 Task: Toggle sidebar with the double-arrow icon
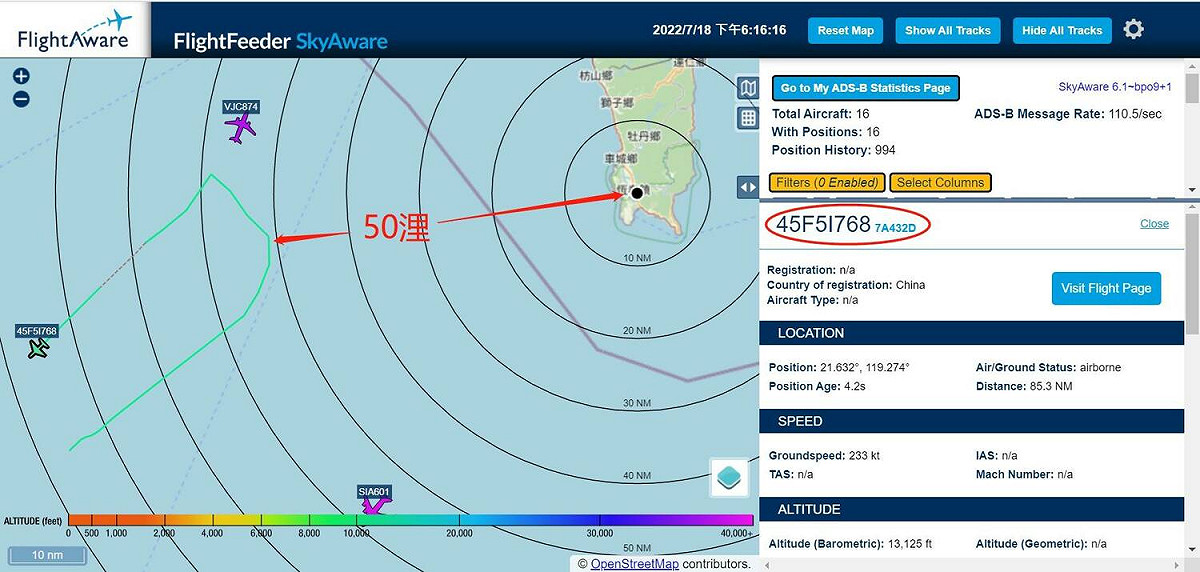pos(748,187)
